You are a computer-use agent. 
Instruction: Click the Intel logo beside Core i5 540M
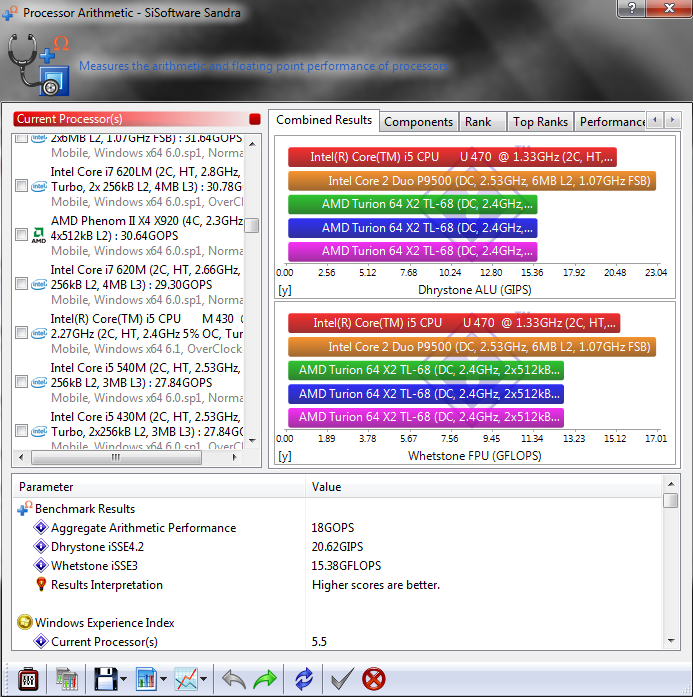coord(39,382)
